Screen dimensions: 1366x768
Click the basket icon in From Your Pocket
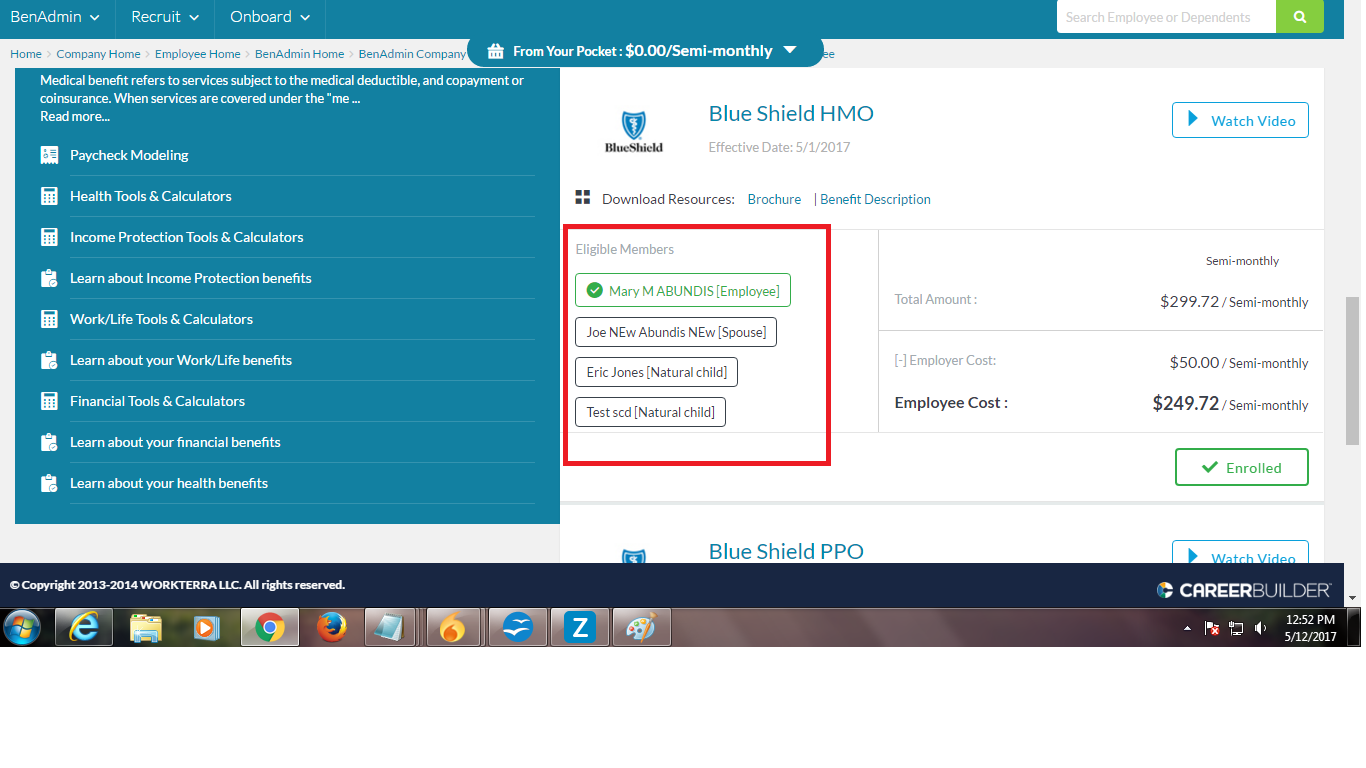tap(497, 51)
